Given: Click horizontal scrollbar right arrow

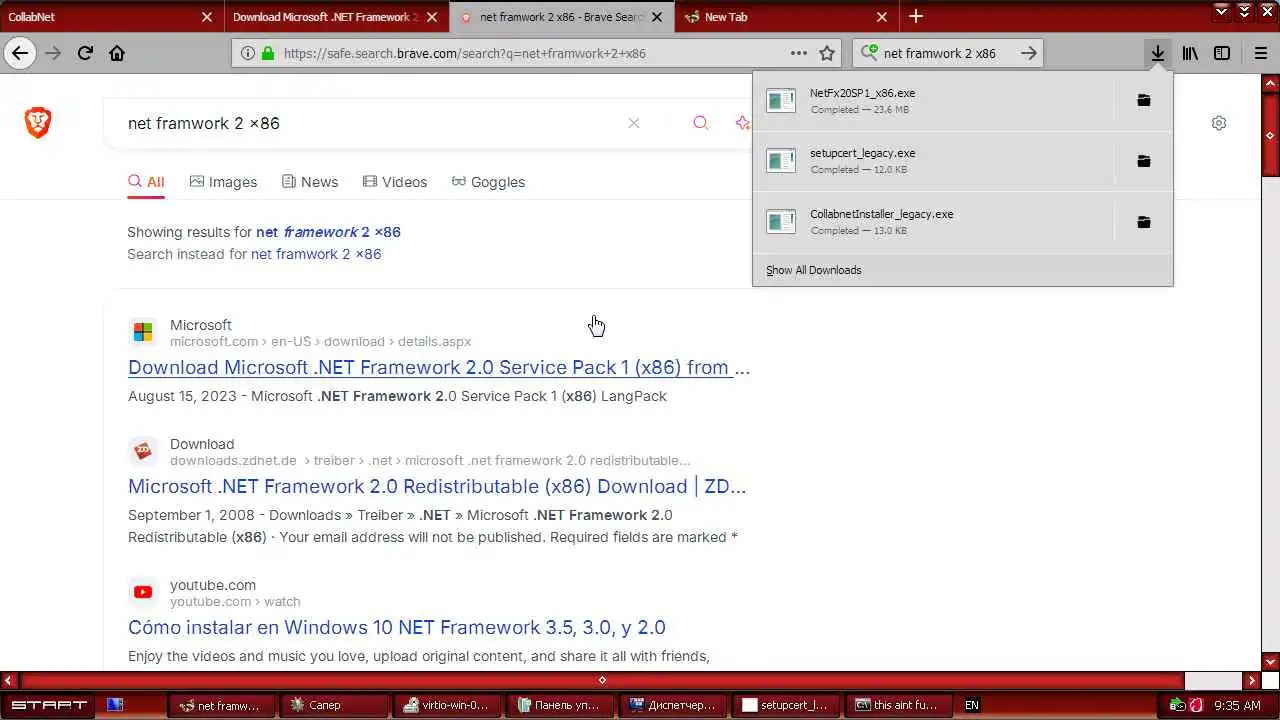Looking at the screenshot, I should point(1251,680).
